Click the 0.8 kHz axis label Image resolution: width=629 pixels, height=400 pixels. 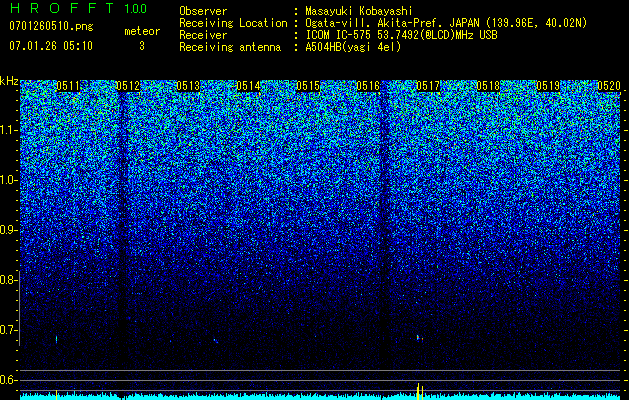[x=9, y=280]
